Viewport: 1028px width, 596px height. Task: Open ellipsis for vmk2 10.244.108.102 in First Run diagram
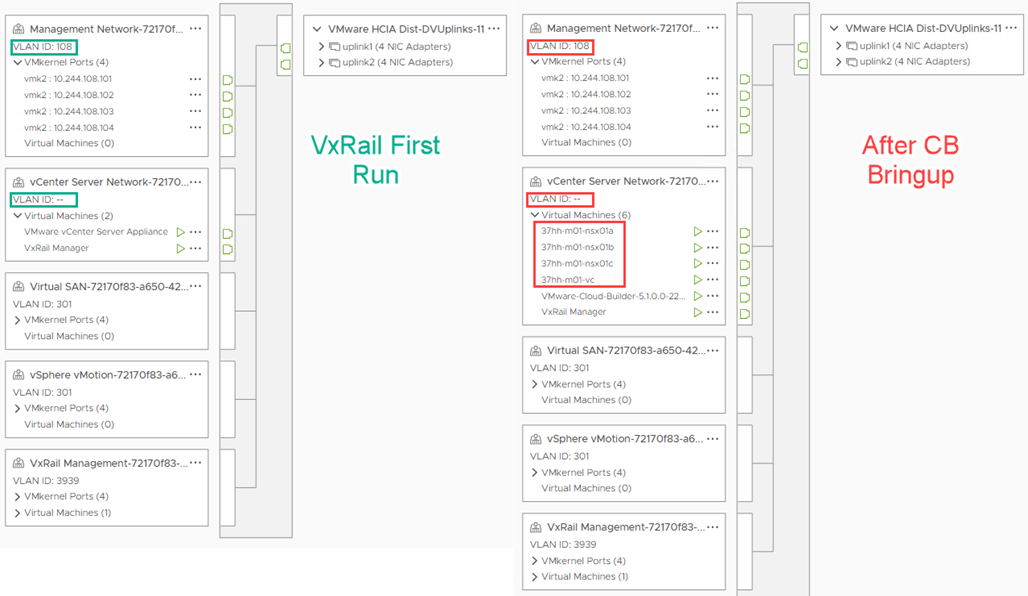[x=195, y=95]
